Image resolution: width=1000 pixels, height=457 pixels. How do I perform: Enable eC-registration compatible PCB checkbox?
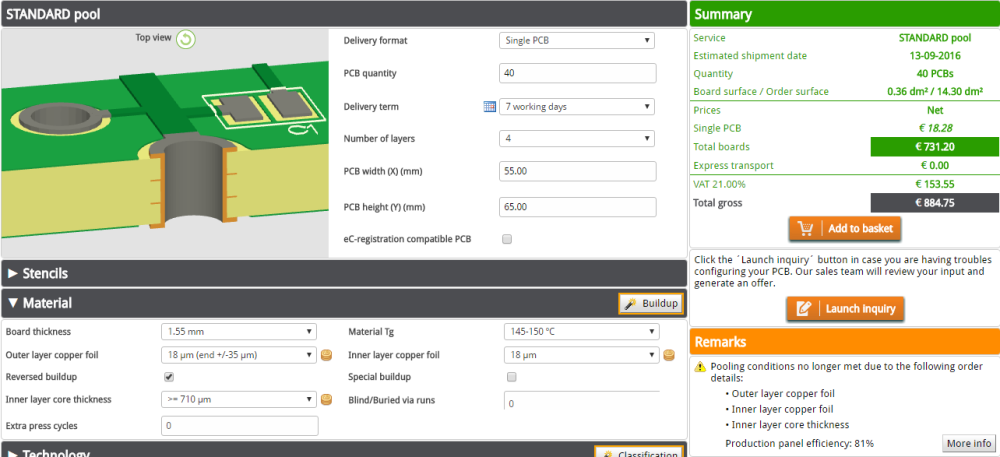[x=507, y=239]
